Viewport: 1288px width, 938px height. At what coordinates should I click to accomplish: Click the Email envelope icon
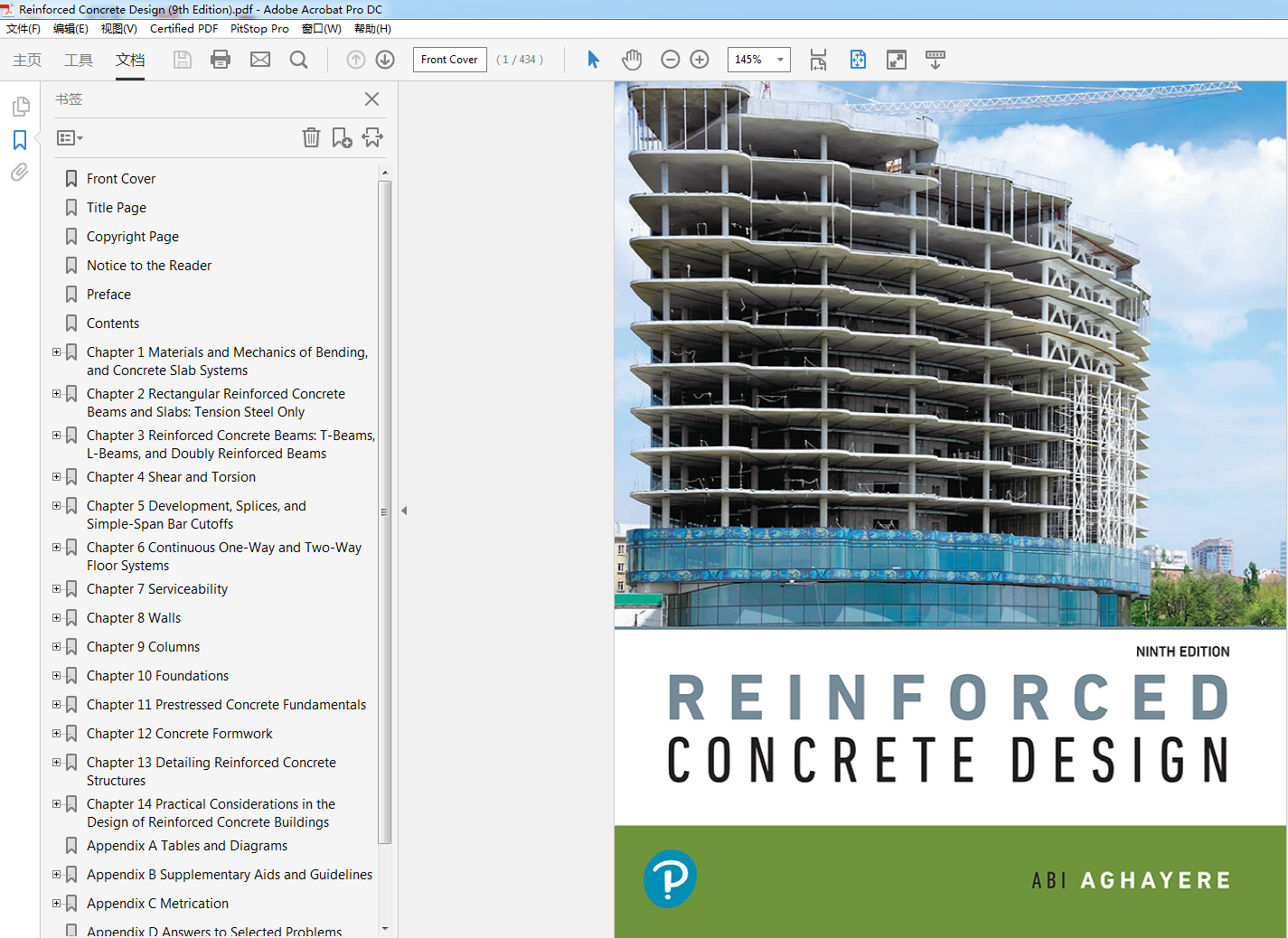tap(260, 60)
